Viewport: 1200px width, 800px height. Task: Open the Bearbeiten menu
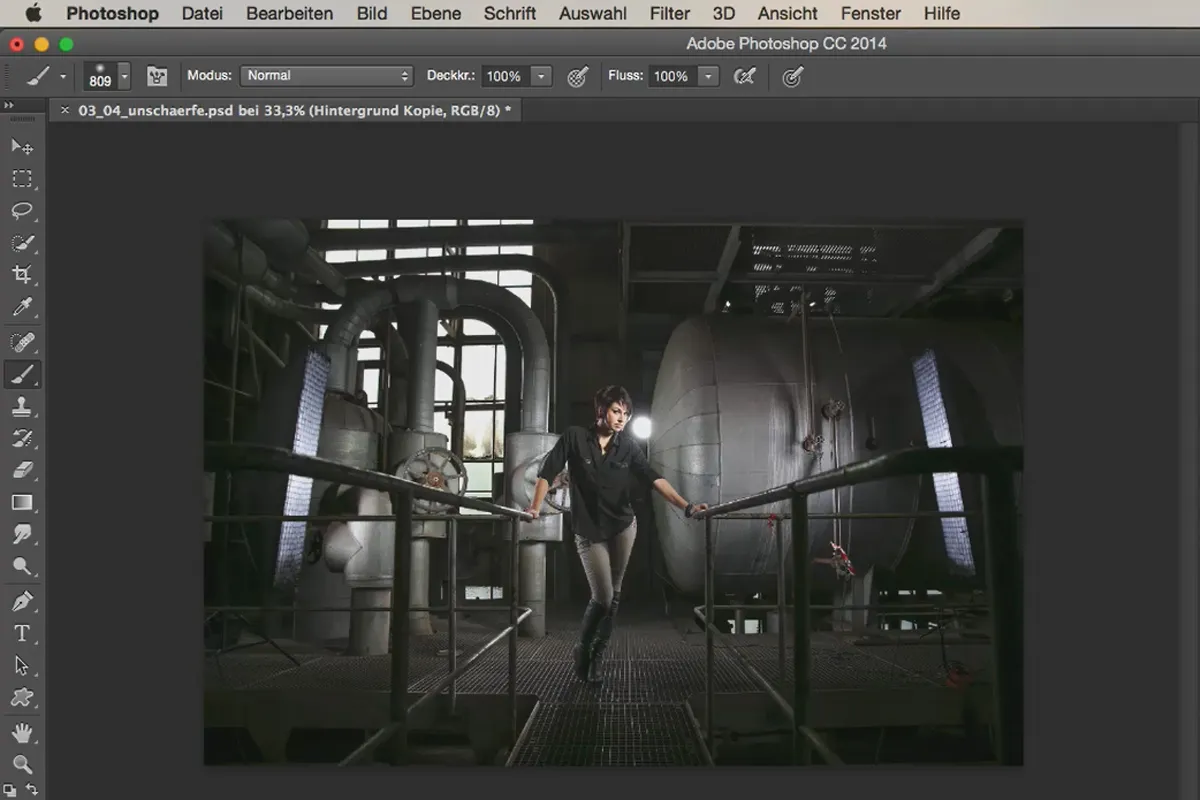(x=290, y=14)
